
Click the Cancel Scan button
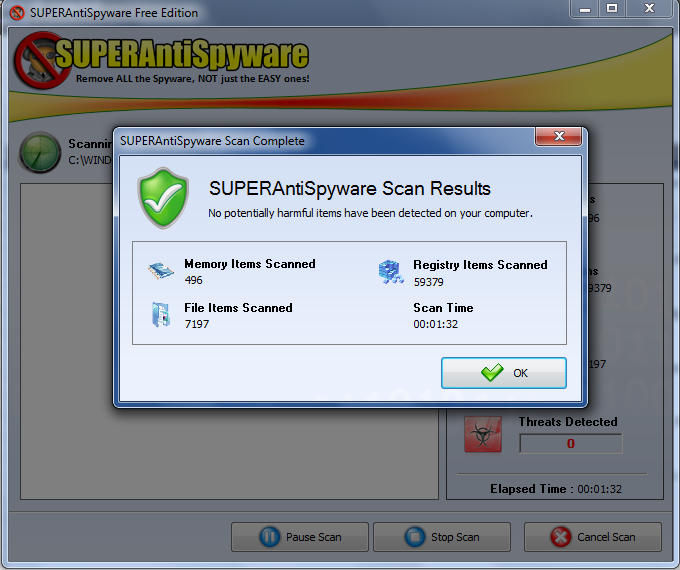tap(593, 537)
